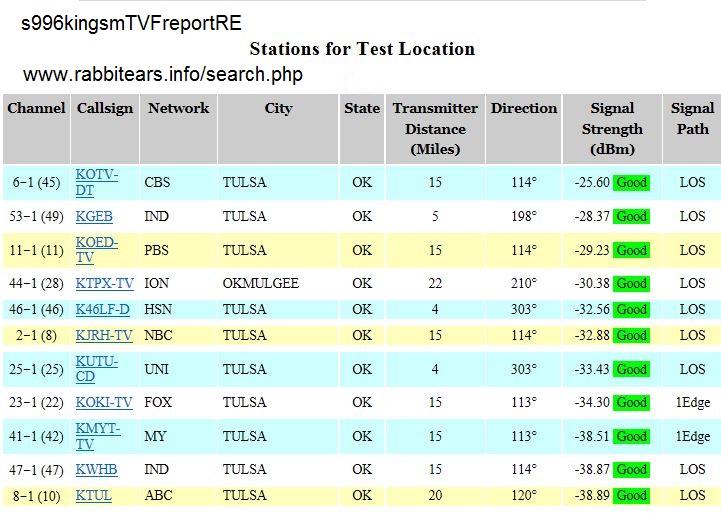Open the KTUL station link

[93, 495]
